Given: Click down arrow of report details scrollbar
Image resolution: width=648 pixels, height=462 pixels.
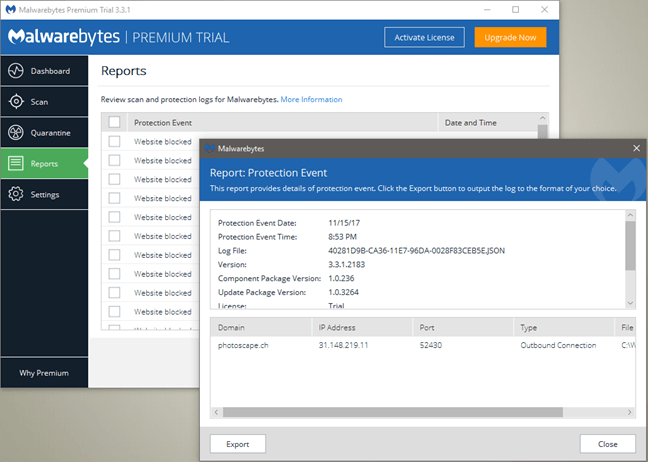Looking at the screenshot, I should coord(630,303).
